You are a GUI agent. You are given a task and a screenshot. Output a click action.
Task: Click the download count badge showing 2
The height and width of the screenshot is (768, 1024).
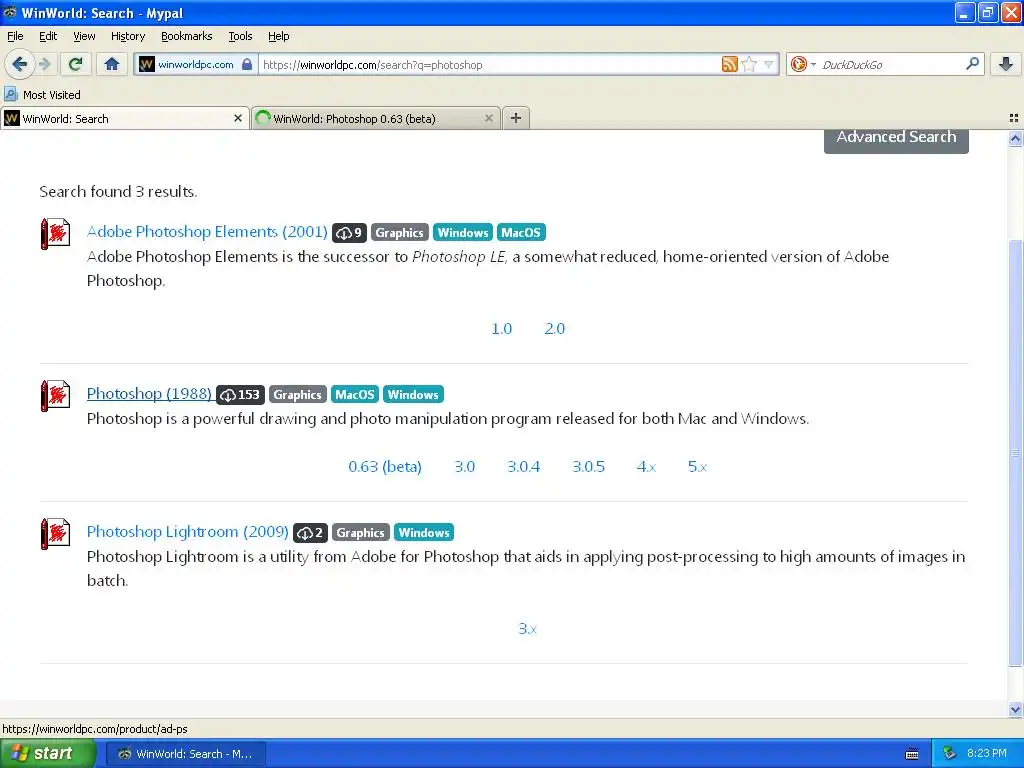pyautogui.click(x=310, y=533)
